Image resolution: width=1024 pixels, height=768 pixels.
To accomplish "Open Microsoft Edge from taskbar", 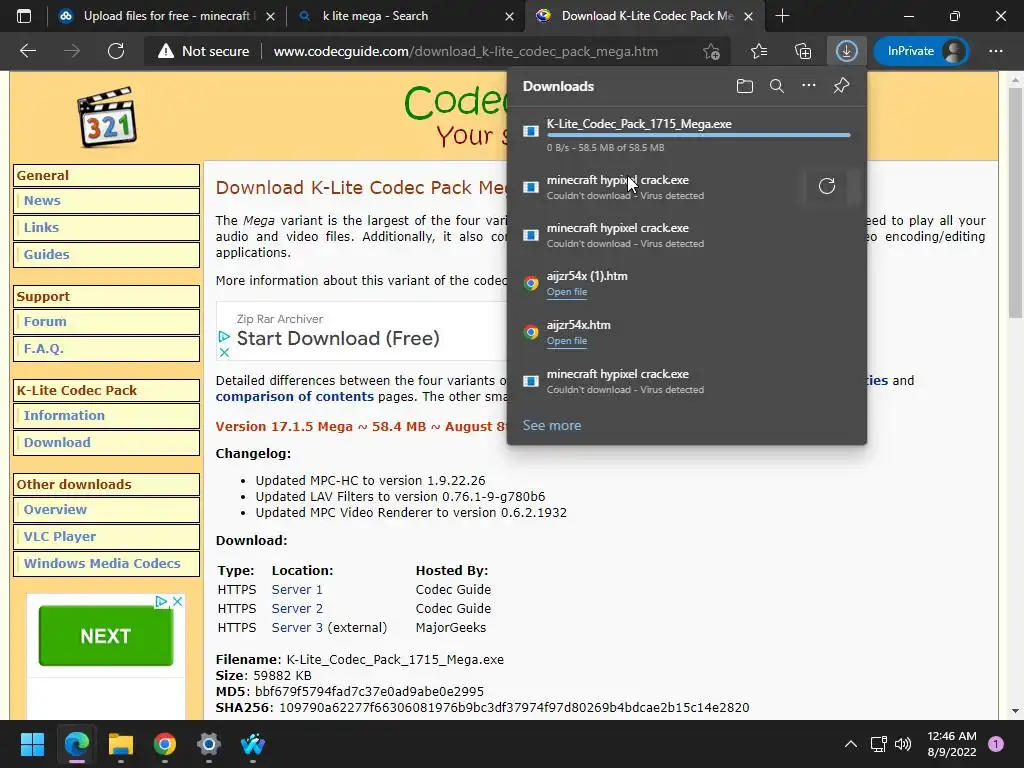I will [76, 744].
